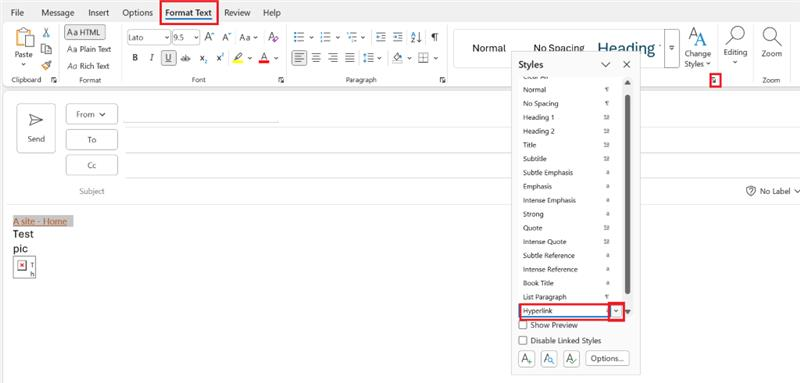Open the Editing dropdown

pyautogui.click(x=735, y=46)
